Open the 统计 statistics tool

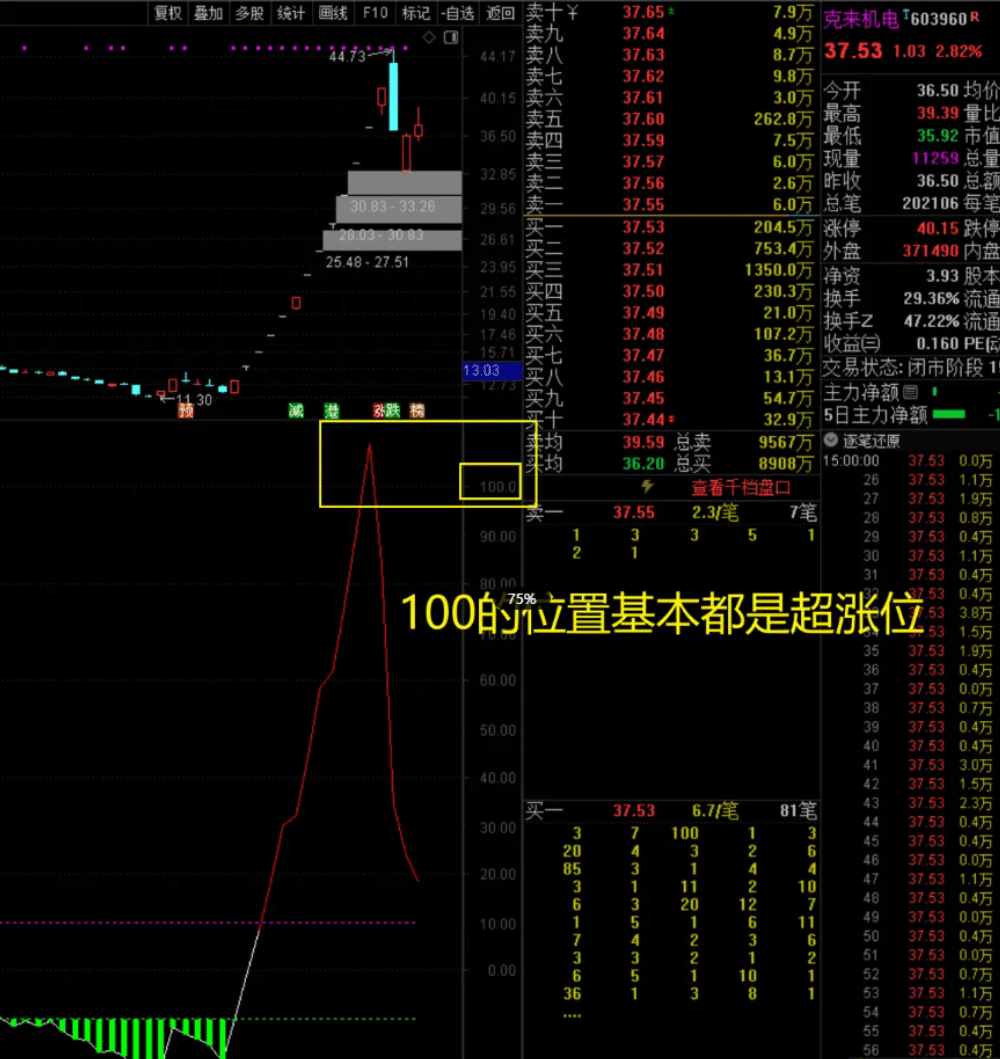(x=291, y=13)
